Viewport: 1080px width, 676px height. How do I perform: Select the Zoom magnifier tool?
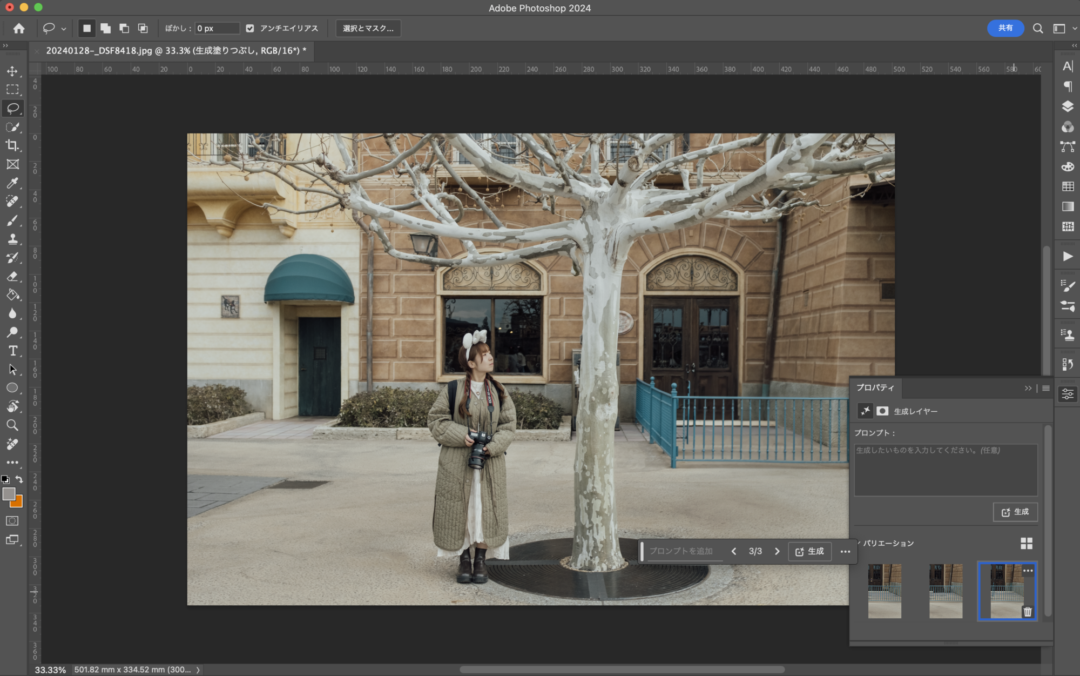(x=13, y=425)
